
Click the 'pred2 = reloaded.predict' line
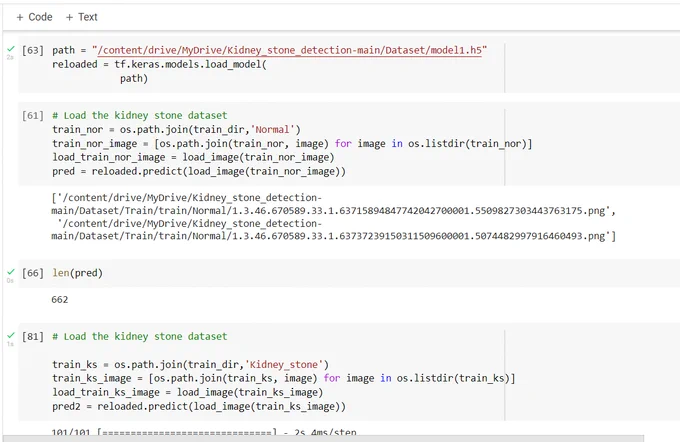pos(199,406)
